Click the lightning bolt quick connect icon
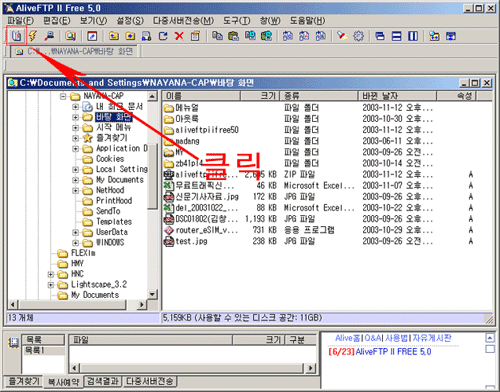 point(33,36)
